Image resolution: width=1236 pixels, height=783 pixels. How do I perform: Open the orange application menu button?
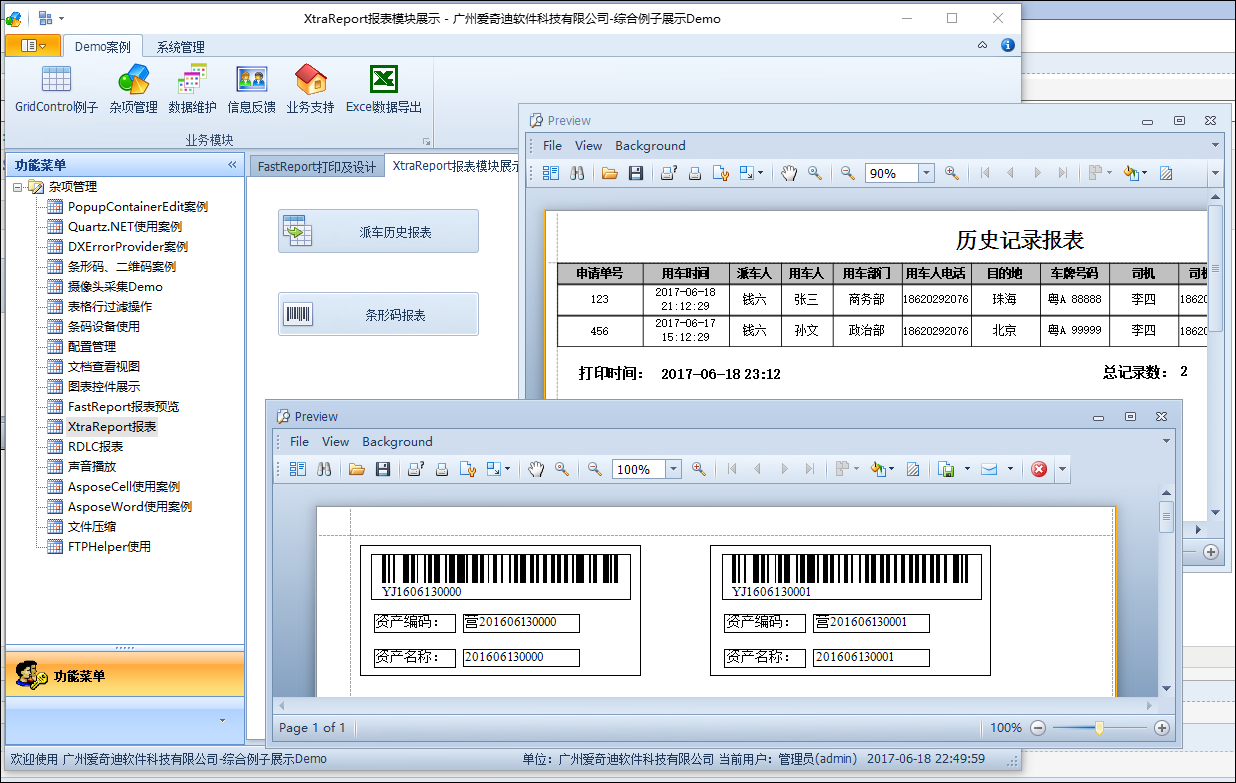pos(32,46)
